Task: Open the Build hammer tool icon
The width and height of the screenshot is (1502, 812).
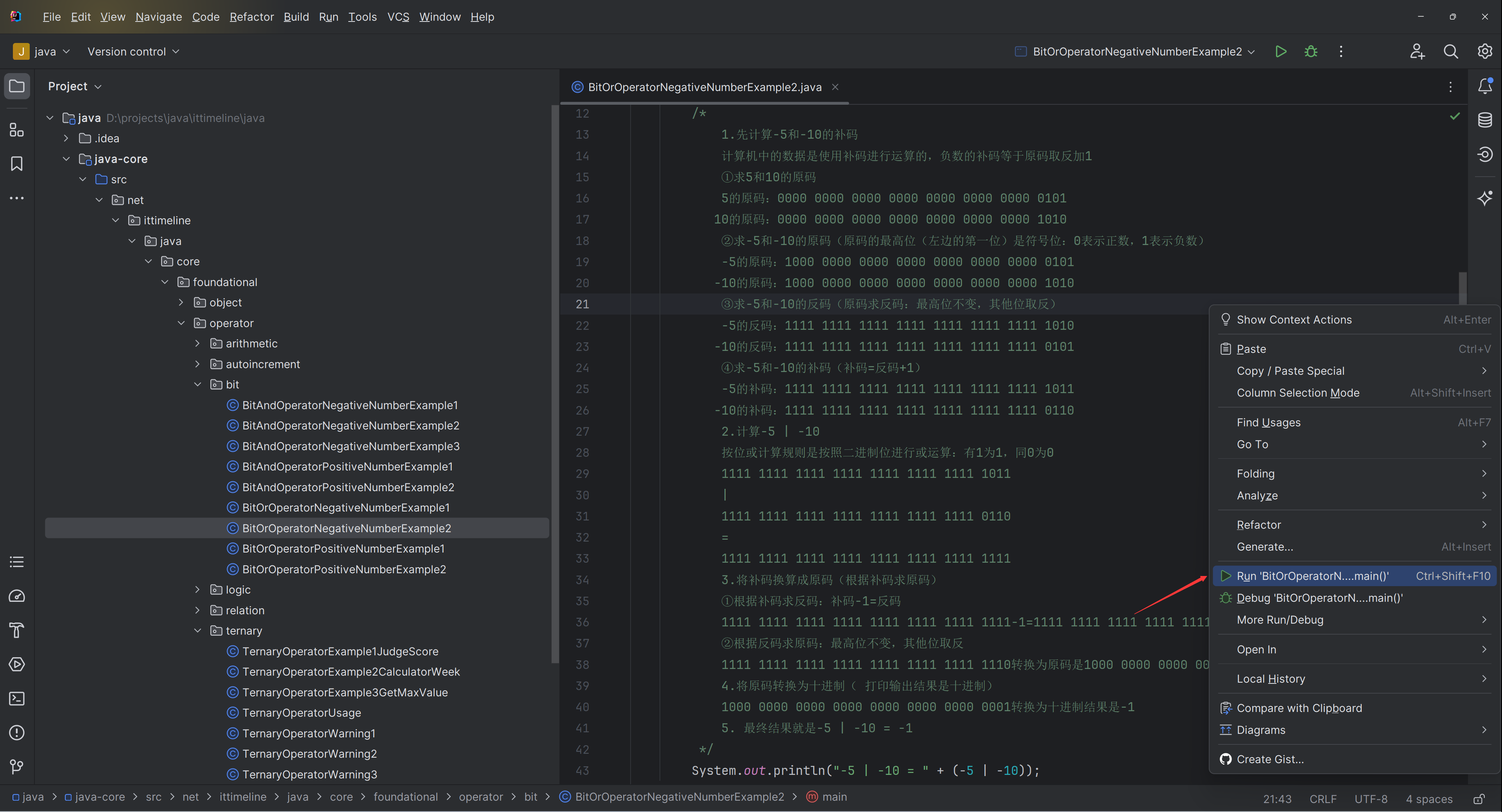Action: [17, 630]
